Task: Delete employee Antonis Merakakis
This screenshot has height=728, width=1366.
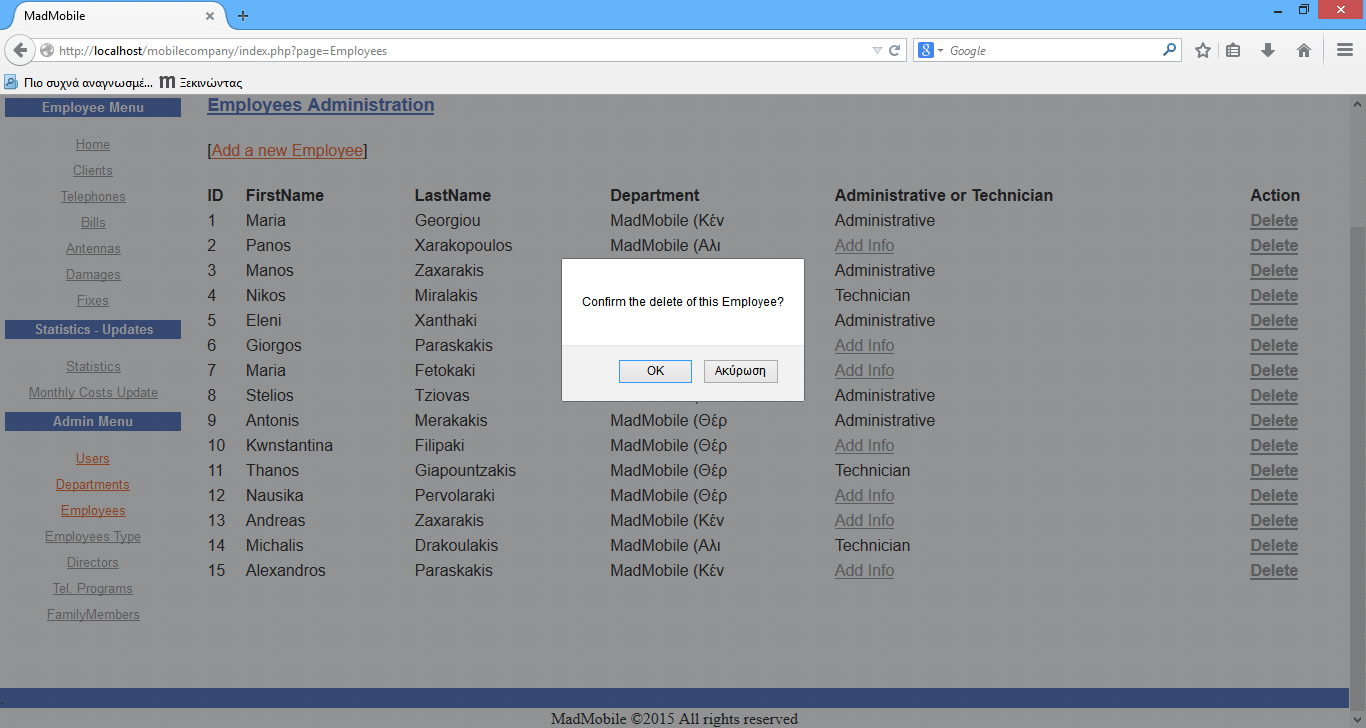Action: (x=1274, y=421)
